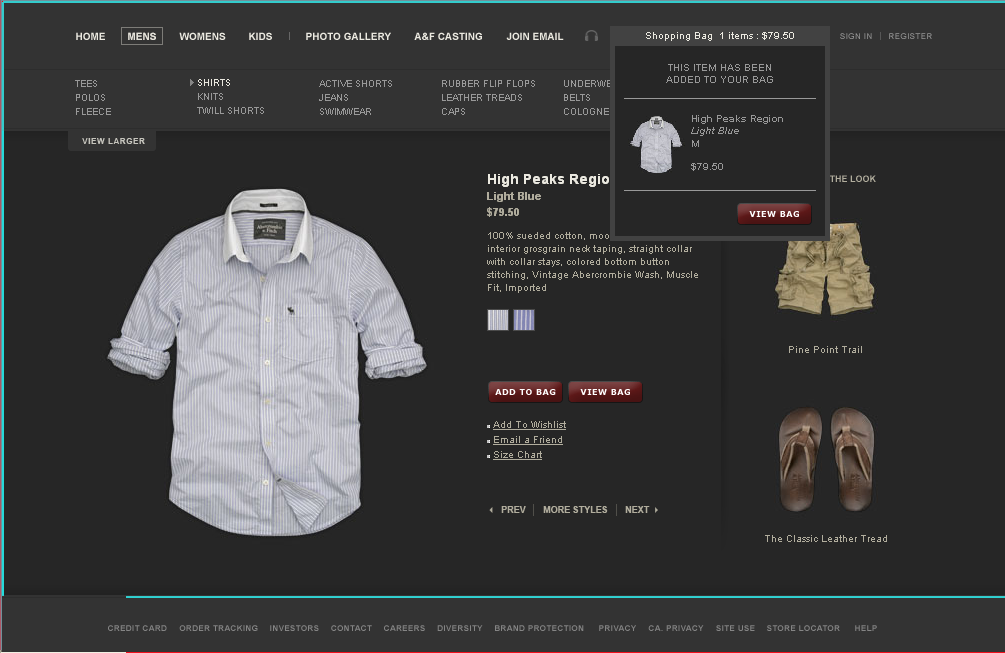
Task: Browse the RUBBER FLIP FLOPS category
Action: [488, 84]
